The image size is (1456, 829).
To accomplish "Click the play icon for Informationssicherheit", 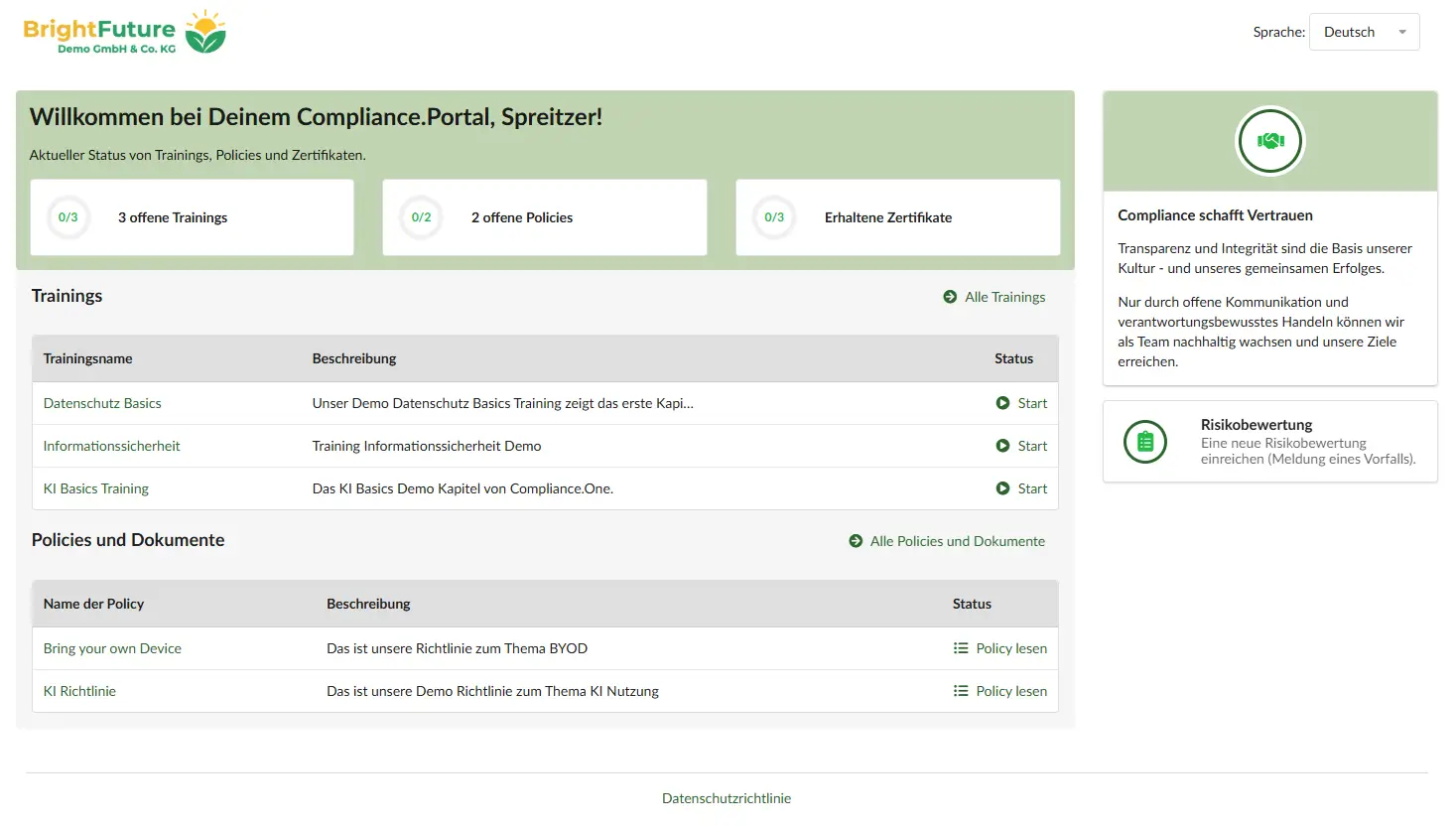I will point(1002,446).
